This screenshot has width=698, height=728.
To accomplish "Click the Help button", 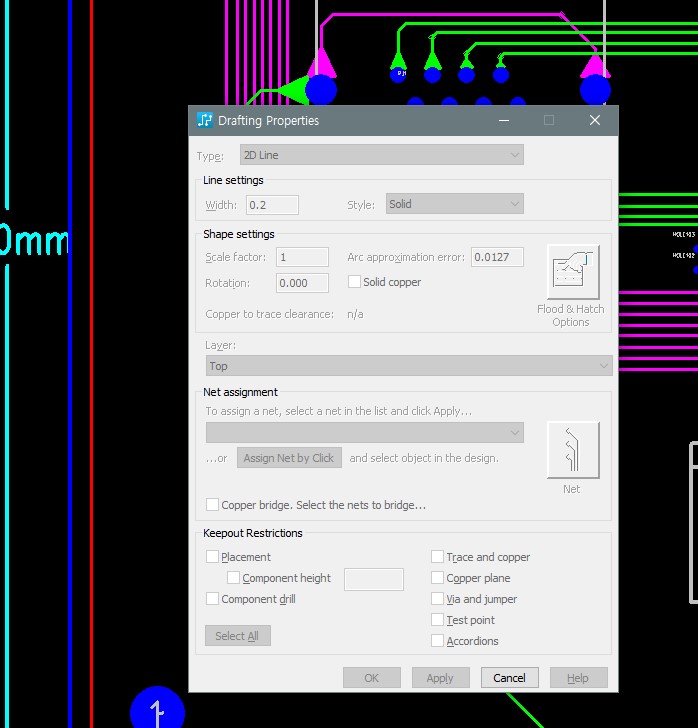I will (578, 678).
